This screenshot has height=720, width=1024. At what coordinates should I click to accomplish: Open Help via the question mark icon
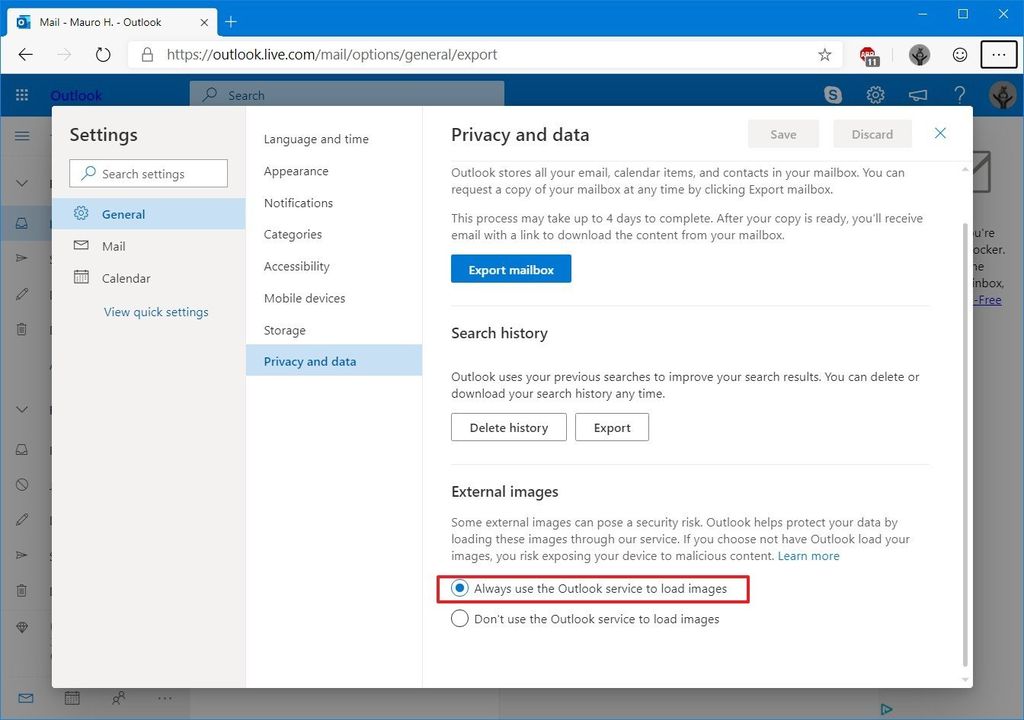pyautogui.click(x=959, y=95)
